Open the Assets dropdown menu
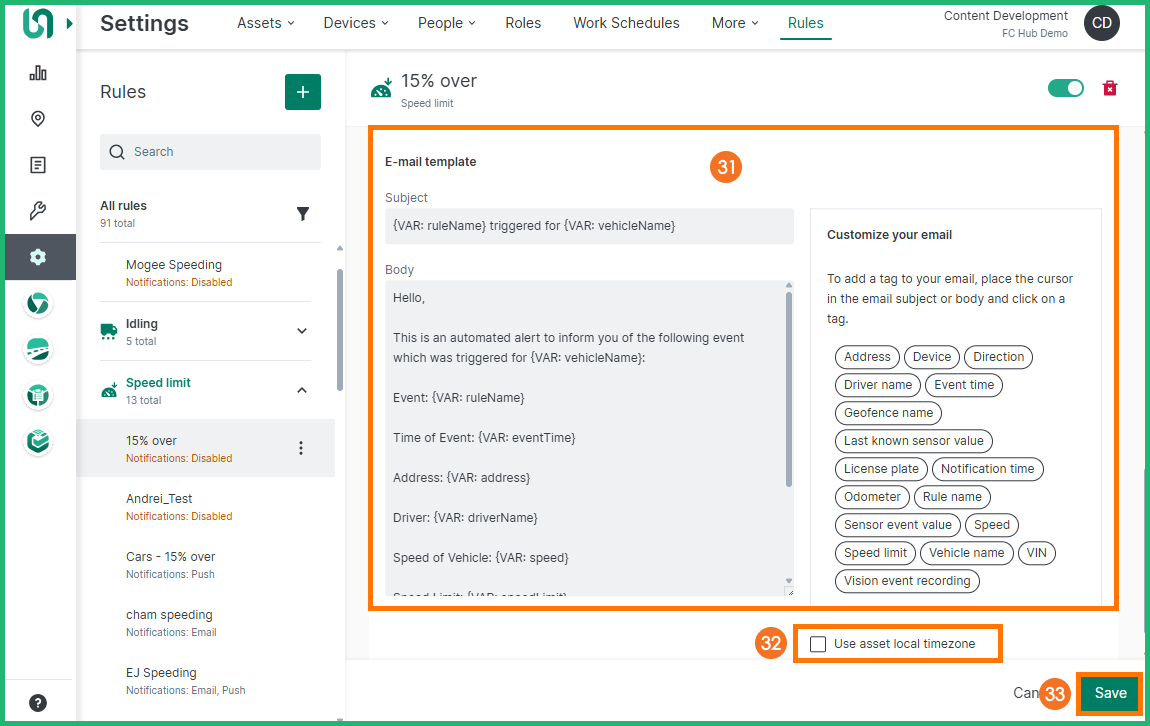 coord(265,23)
